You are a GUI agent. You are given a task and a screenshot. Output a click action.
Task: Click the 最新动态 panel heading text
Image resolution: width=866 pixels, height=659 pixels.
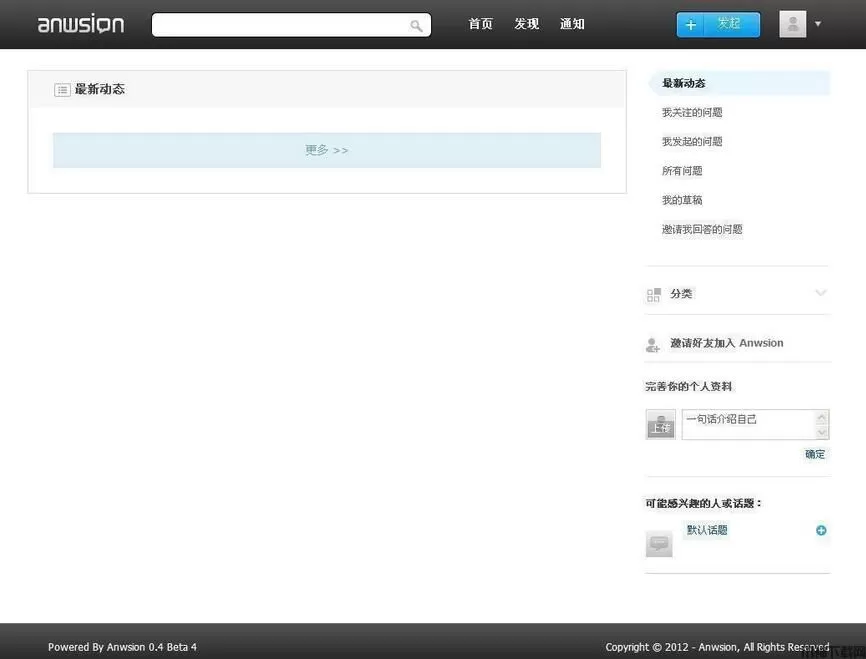pyautogui.click(x=100, y=89)
